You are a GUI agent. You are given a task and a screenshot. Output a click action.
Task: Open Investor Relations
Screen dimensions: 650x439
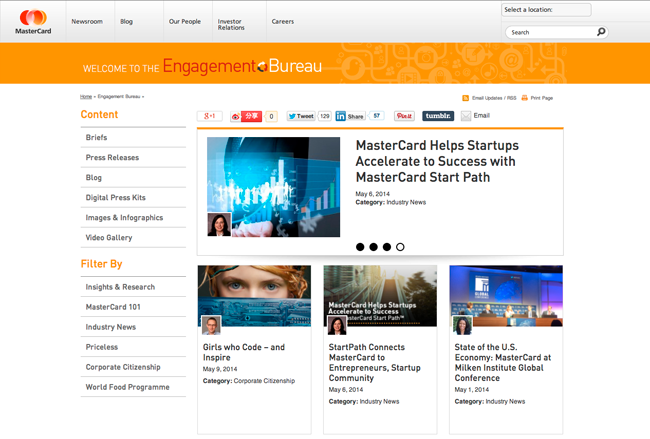231,24
